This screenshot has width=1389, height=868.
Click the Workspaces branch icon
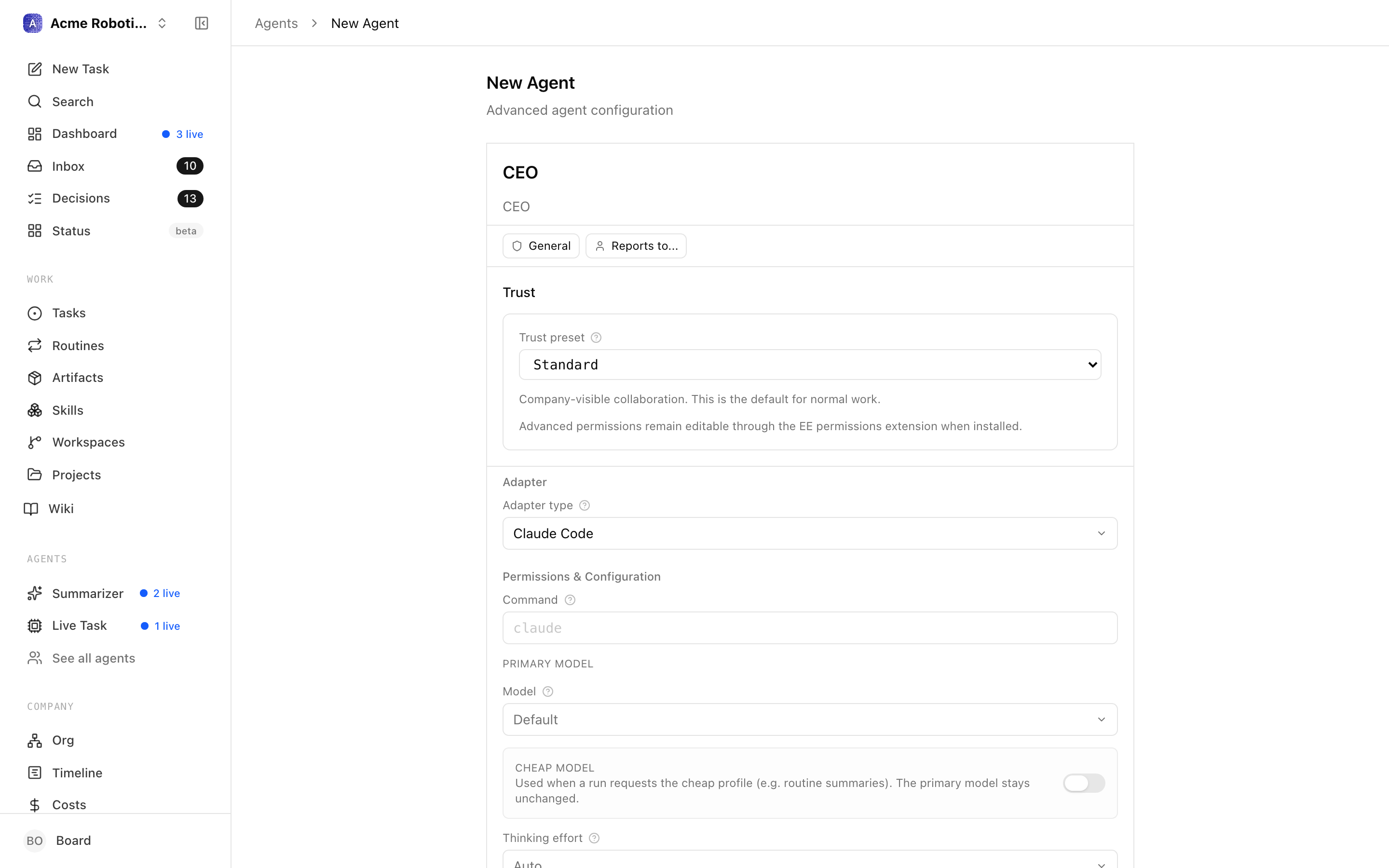34,442
